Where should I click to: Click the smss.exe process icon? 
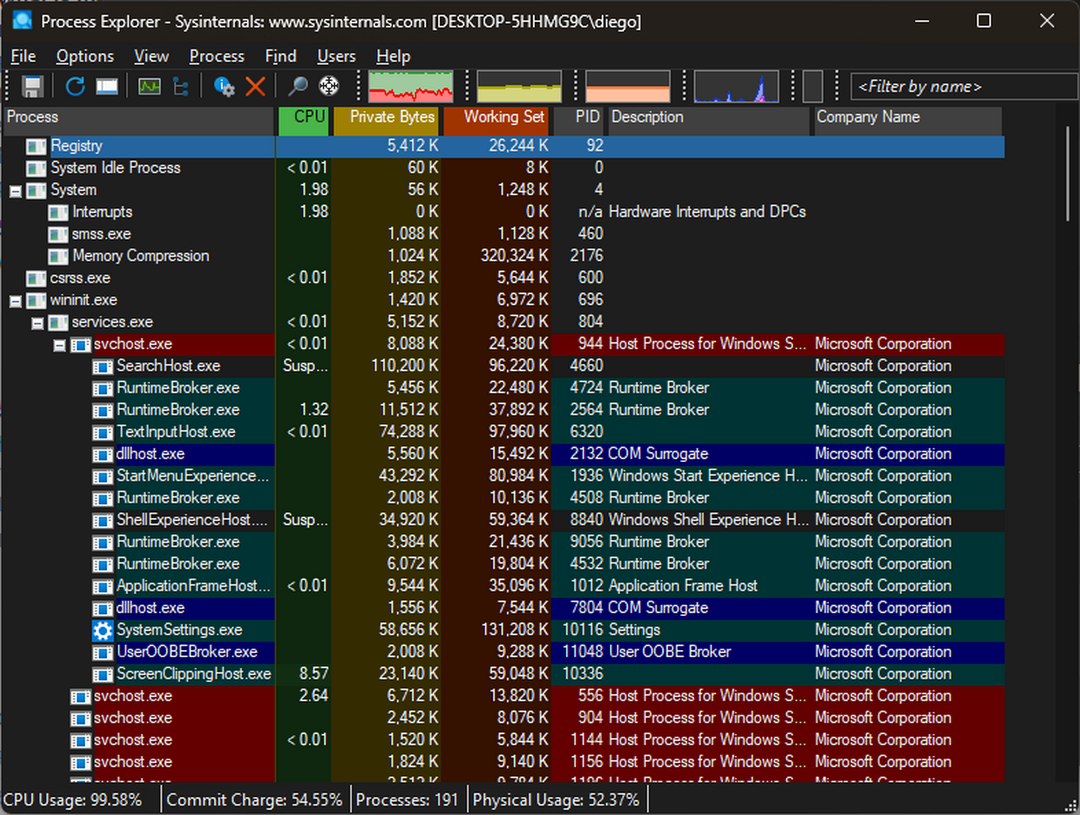(x=58, y=234)
